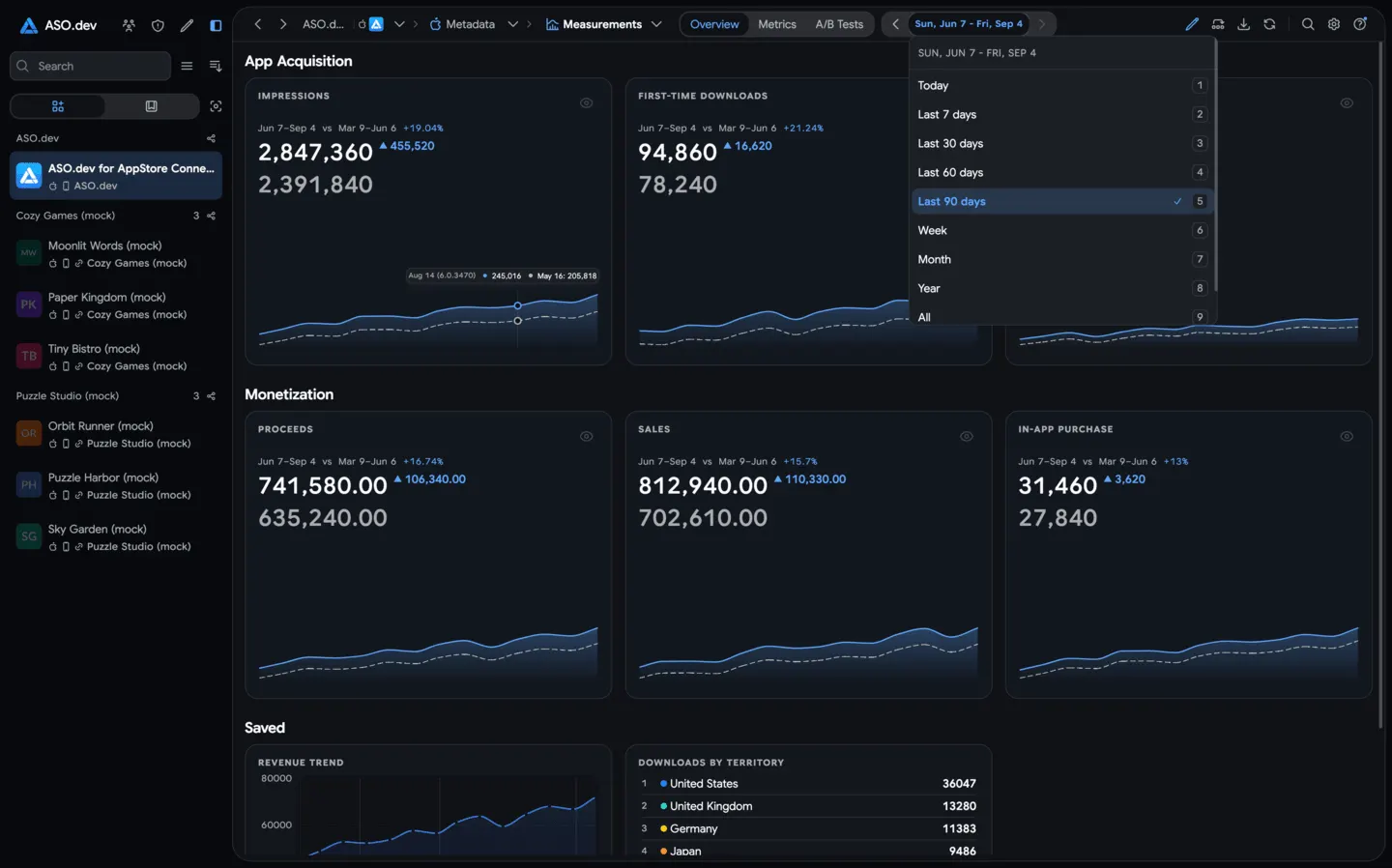Expand the ASO.dev app breadcrumb dropdown
This screenshot has height=868, width=1392.
click(399, 24)
